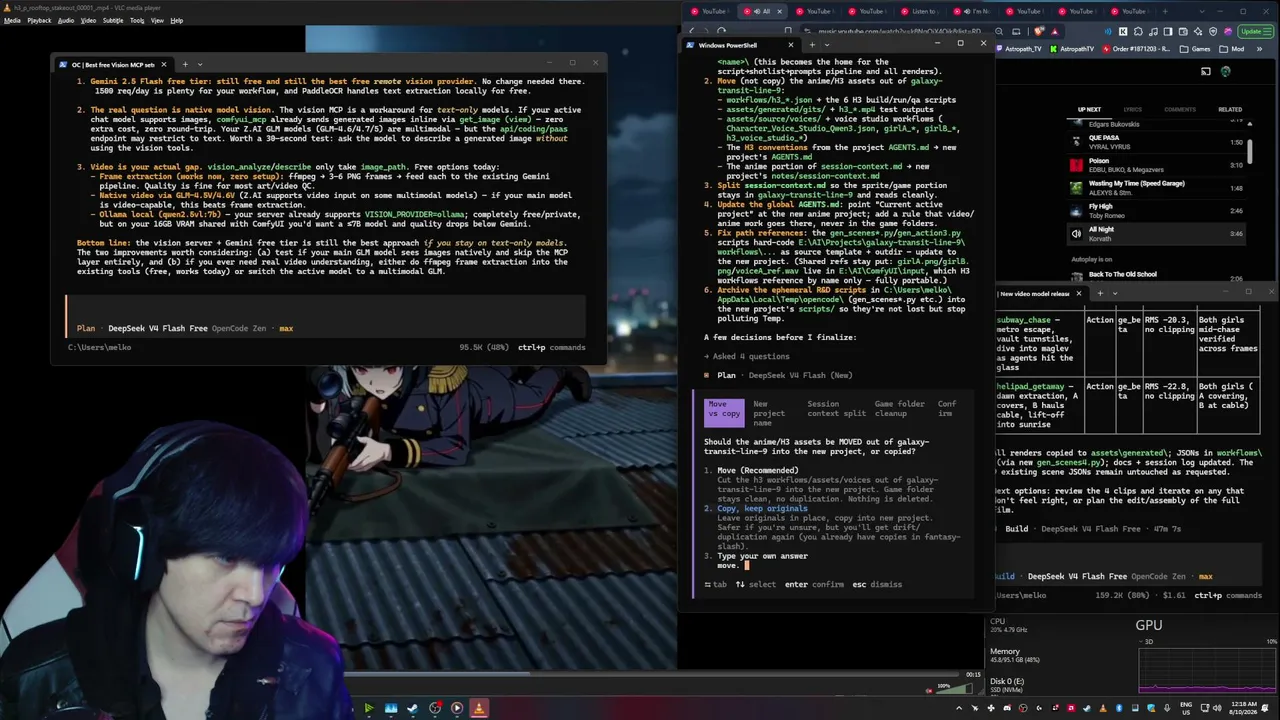Open VLC from the Windows taskbar
Screen dimensions: 1280x720
479,708
